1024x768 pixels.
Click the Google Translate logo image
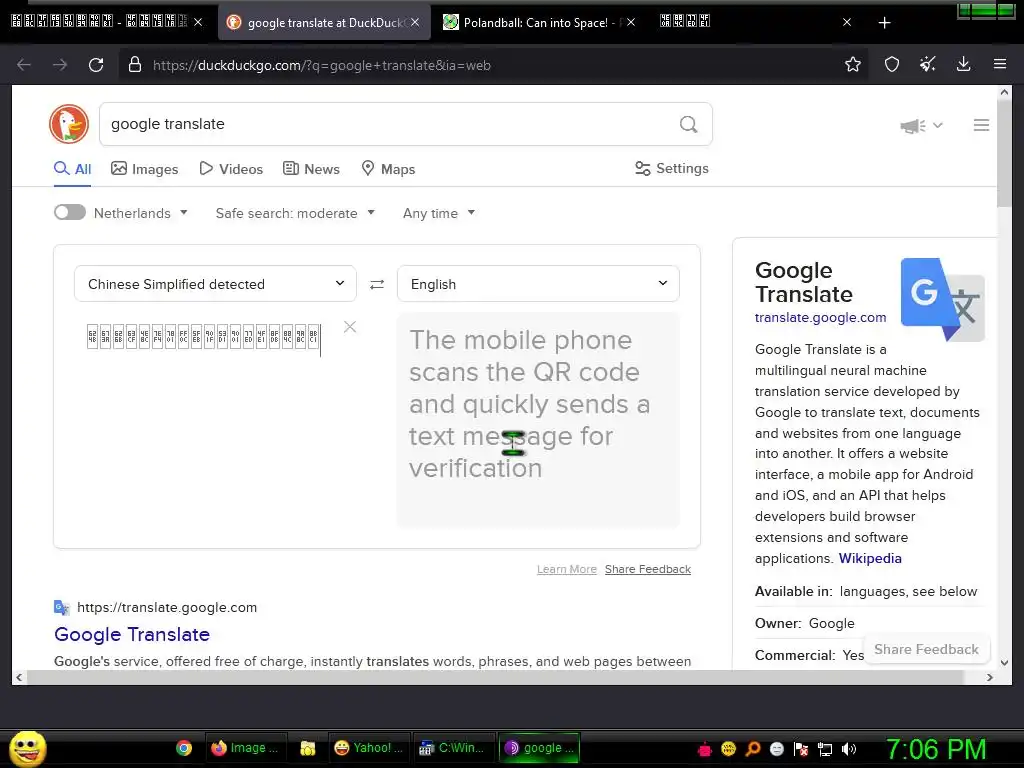942,299
